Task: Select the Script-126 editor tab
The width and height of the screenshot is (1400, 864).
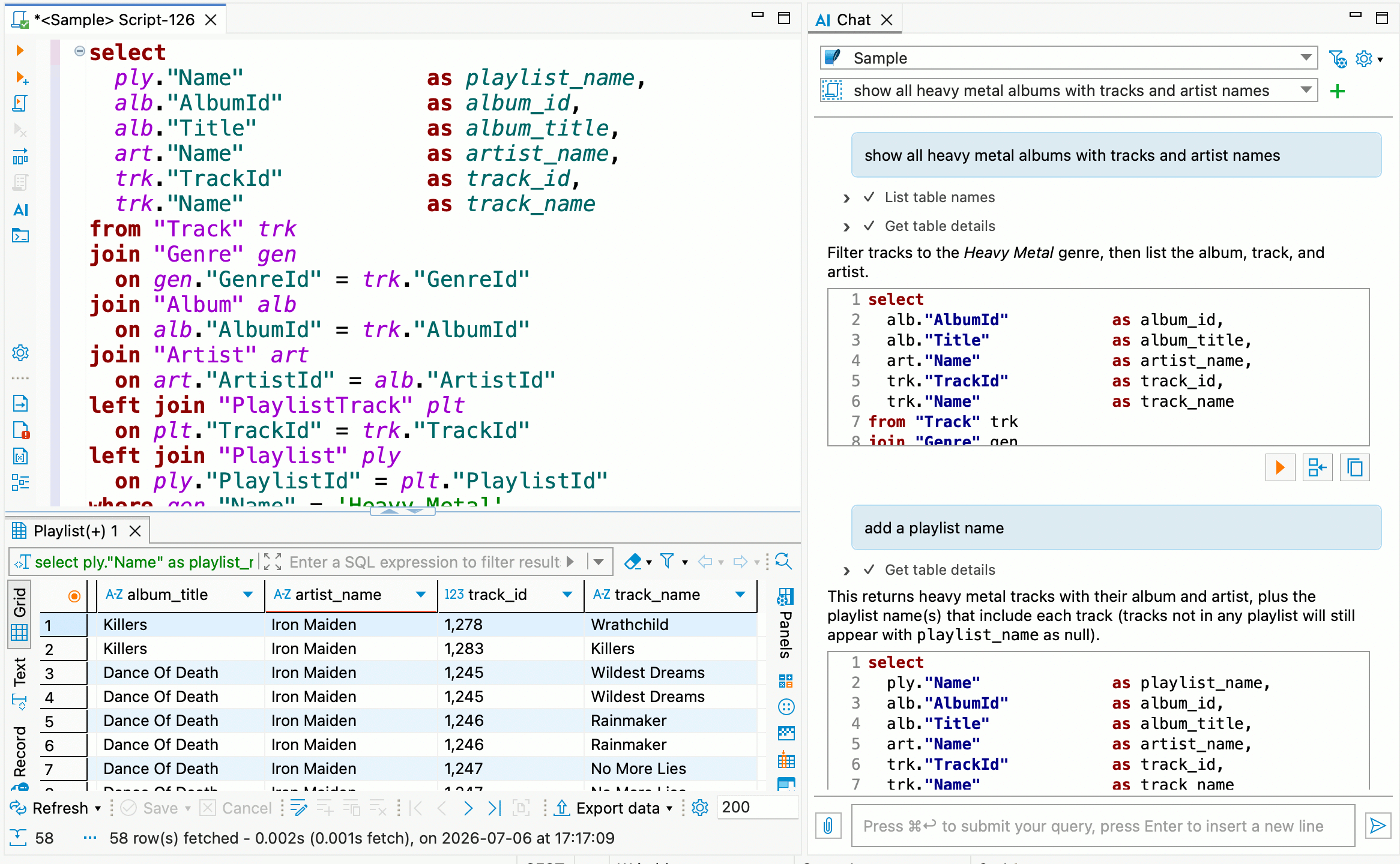Action: point(114,20)
